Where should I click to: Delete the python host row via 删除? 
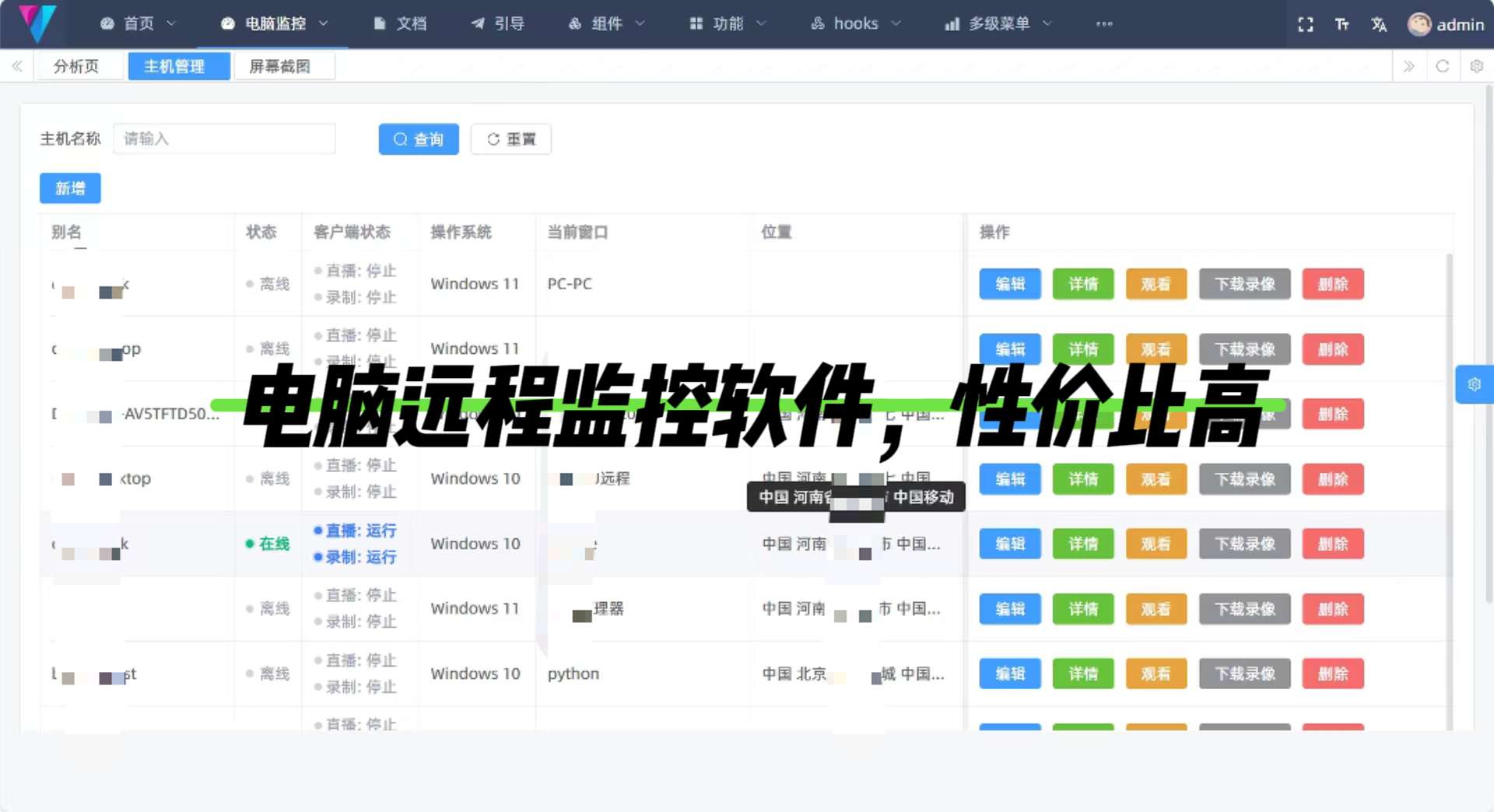click(1332, 674)
